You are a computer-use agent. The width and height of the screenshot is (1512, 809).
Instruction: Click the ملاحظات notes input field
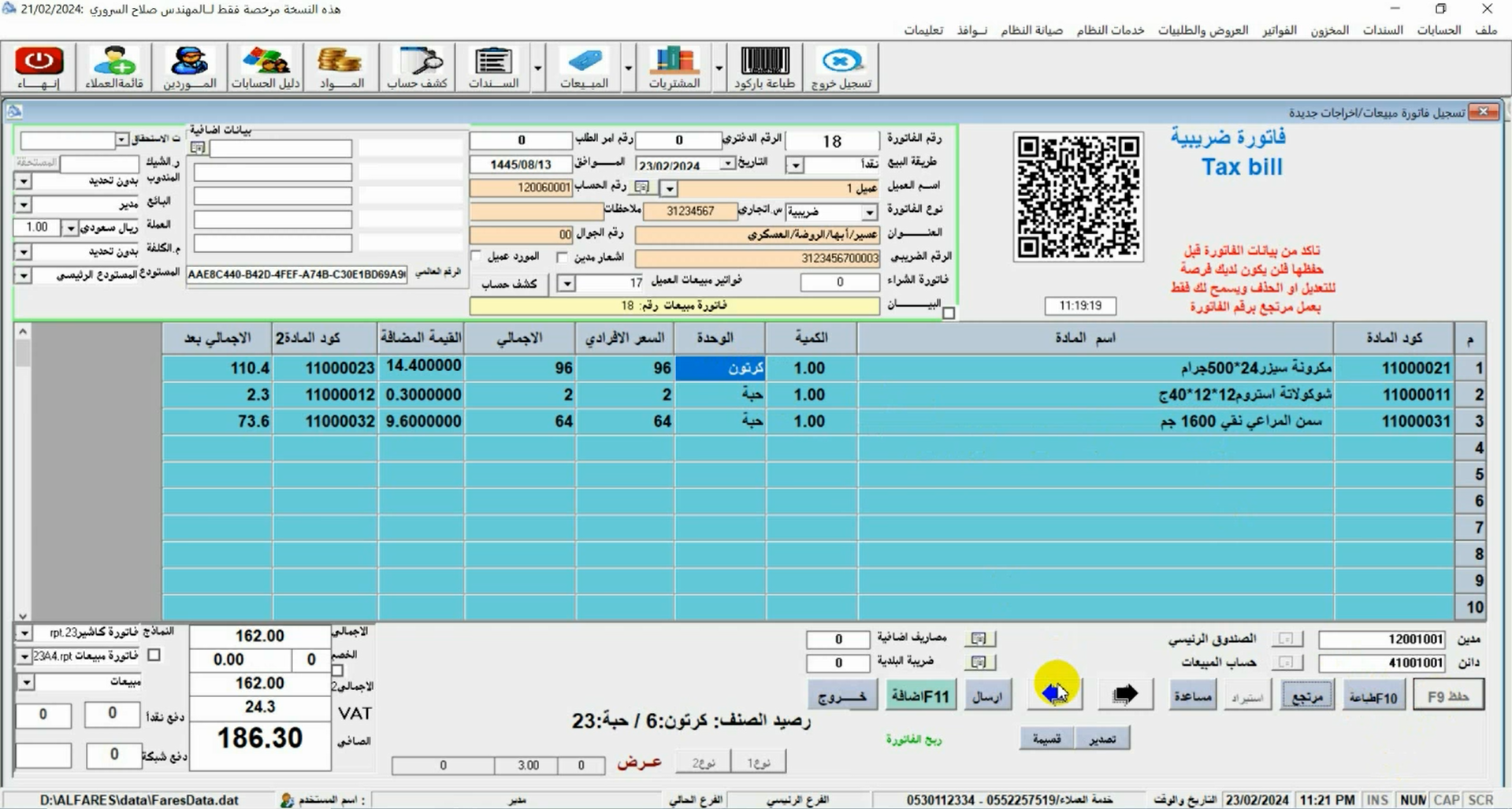click(x=536, y=211)
